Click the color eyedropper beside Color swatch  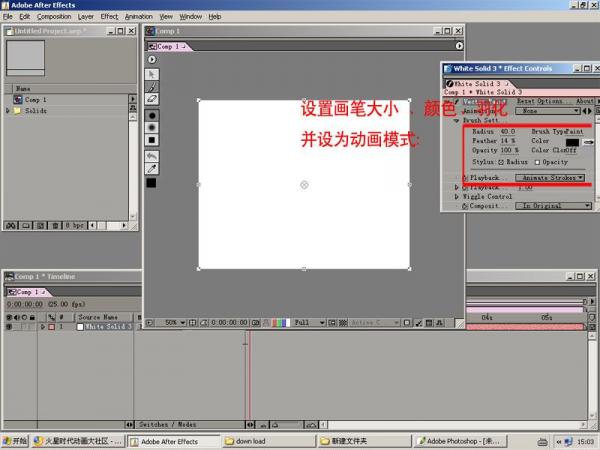tap(589, 142)
